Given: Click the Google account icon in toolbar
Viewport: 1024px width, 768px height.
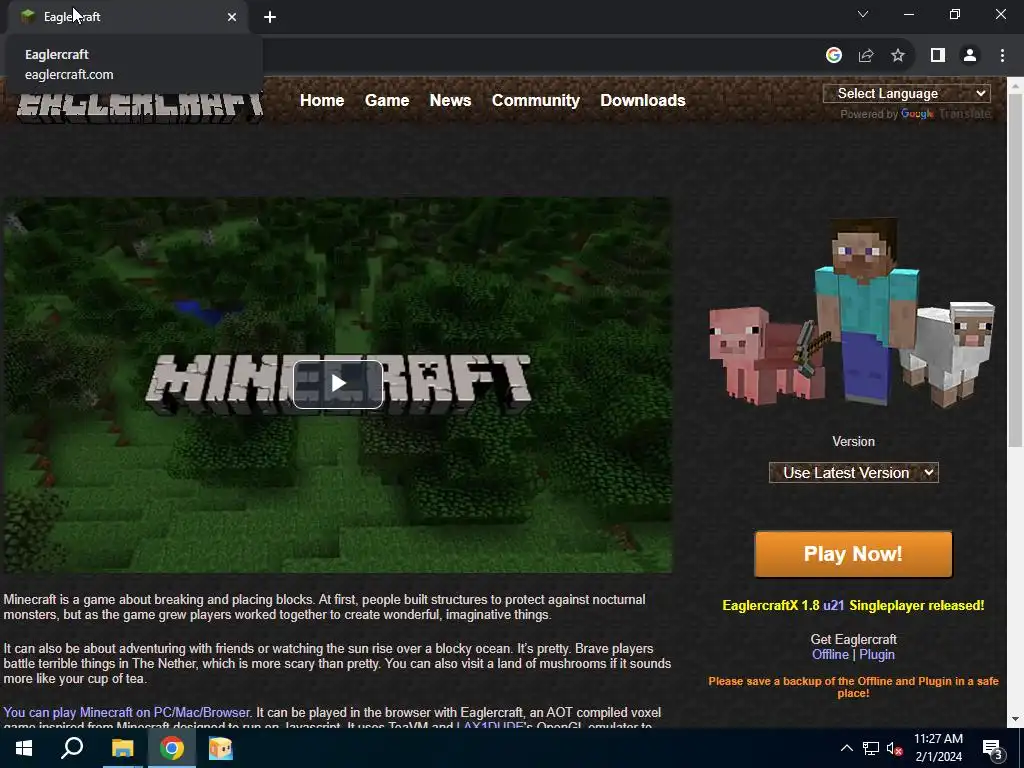Looking at the screenshot, I should click(x=833, y=56).
